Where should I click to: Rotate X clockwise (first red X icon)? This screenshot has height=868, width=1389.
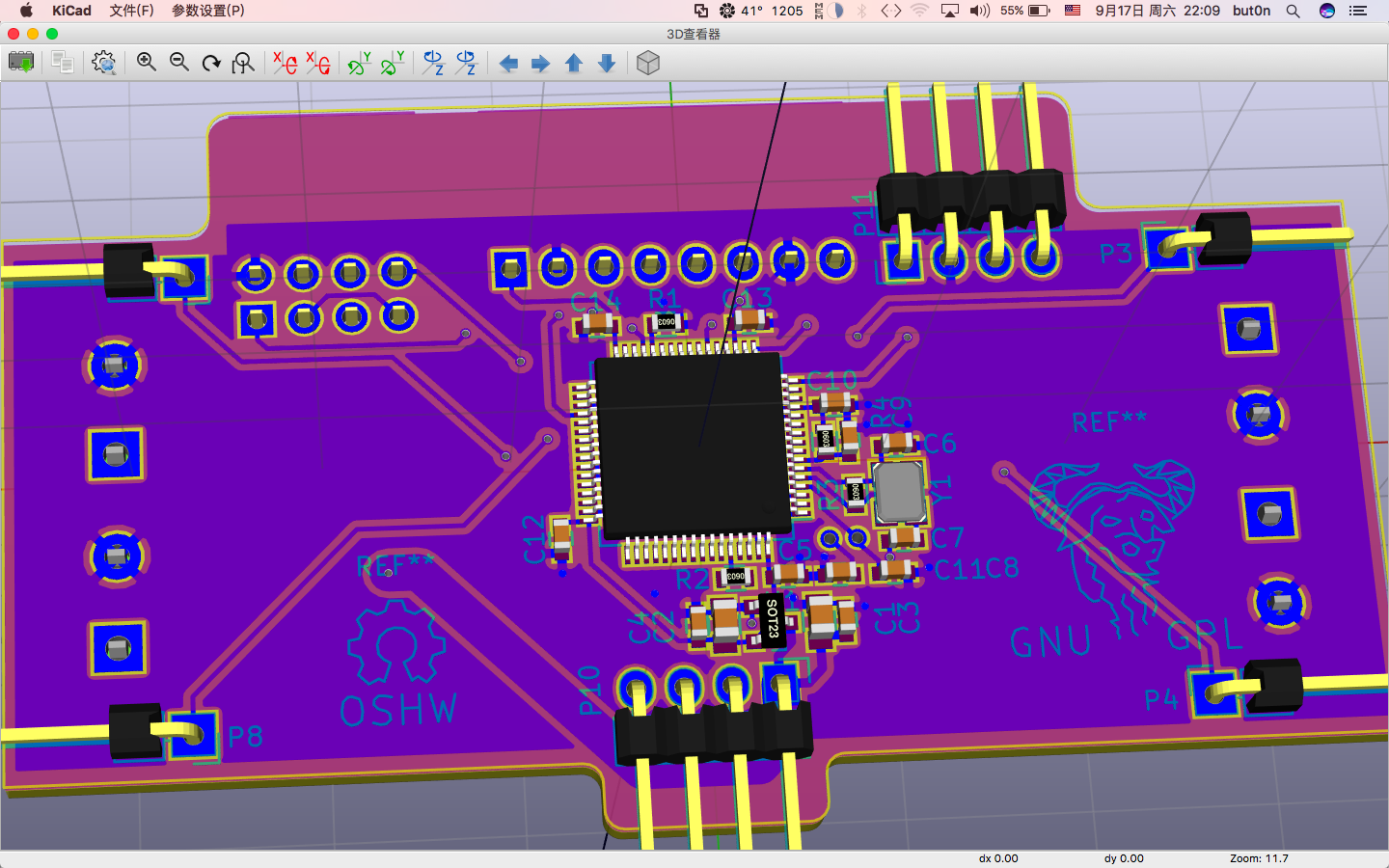285,63
